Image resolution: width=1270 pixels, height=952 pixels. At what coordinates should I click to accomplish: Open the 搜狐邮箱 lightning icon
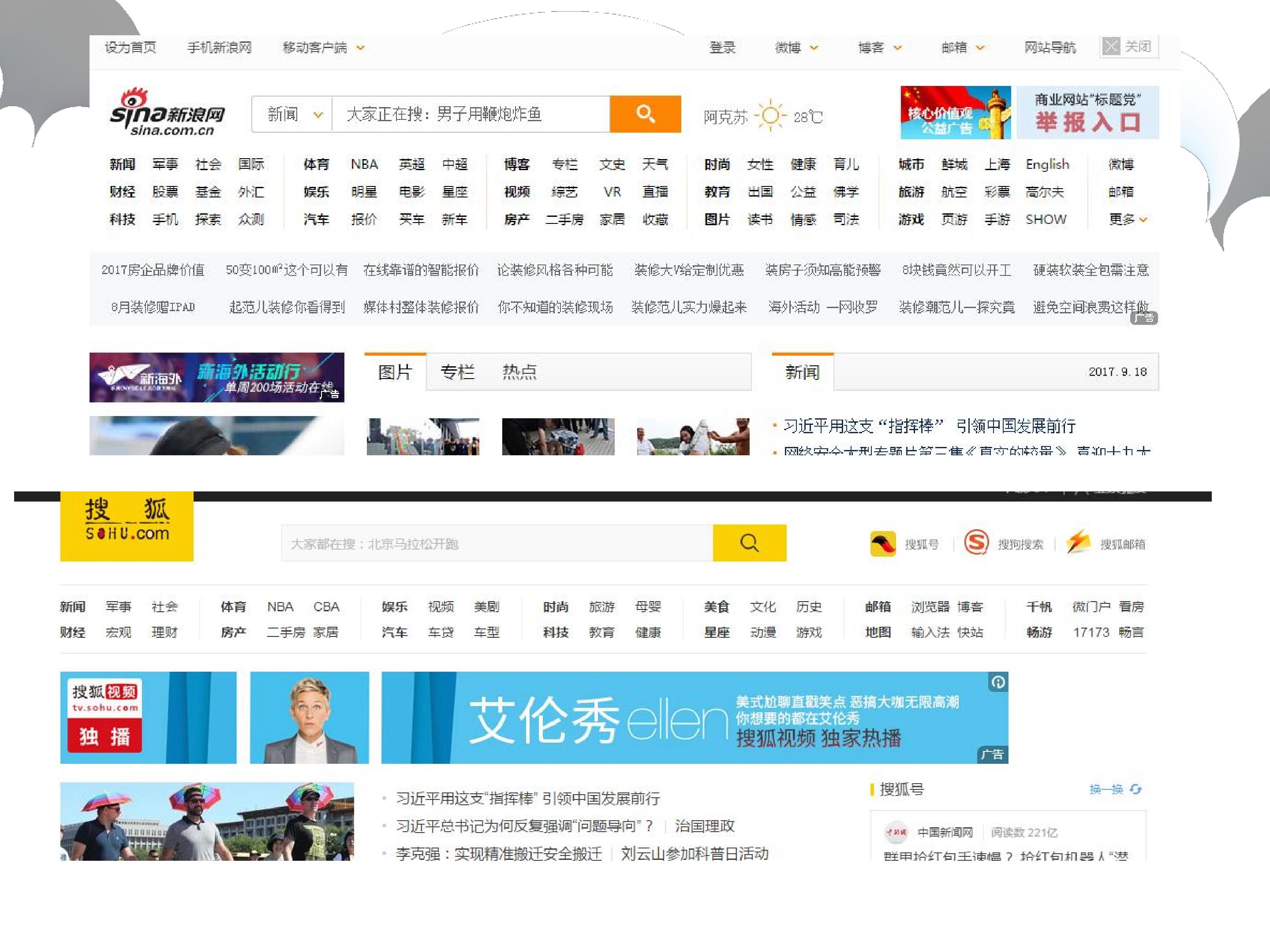tap(1078, 542)
